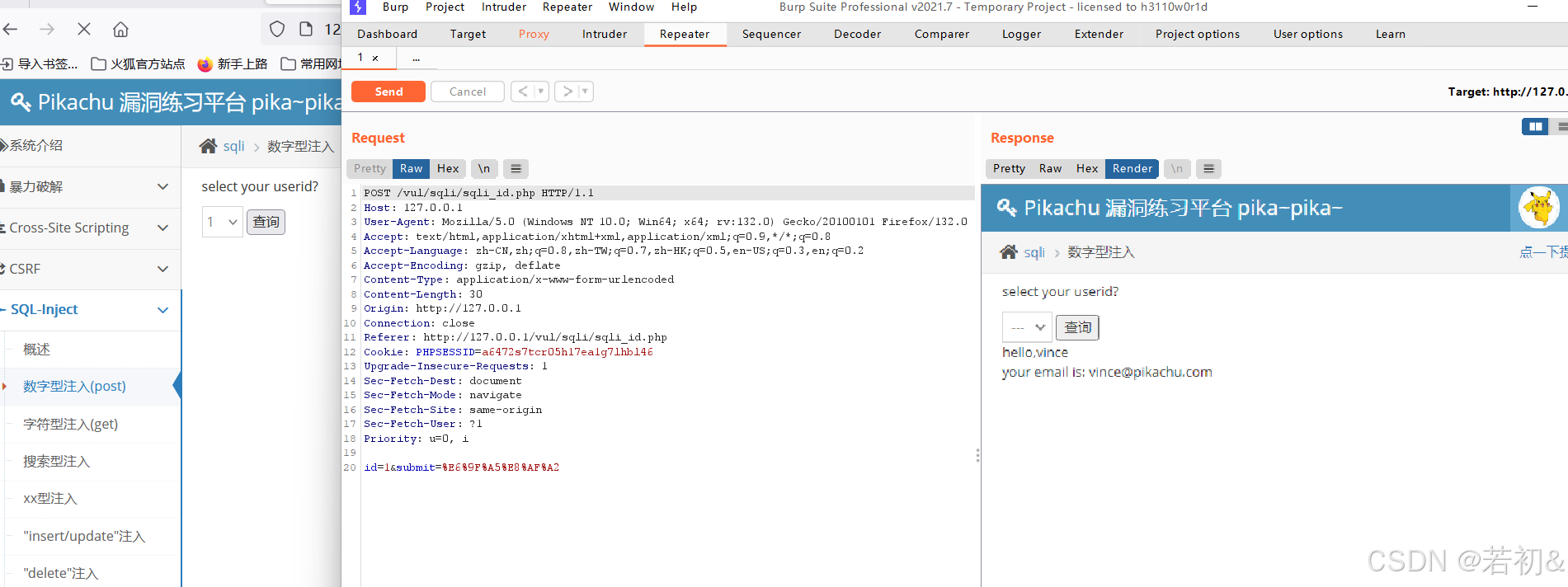1568x587 pixels.
Task: Open 新手上路 Firefox bookmark
Action: pos(233,63)
